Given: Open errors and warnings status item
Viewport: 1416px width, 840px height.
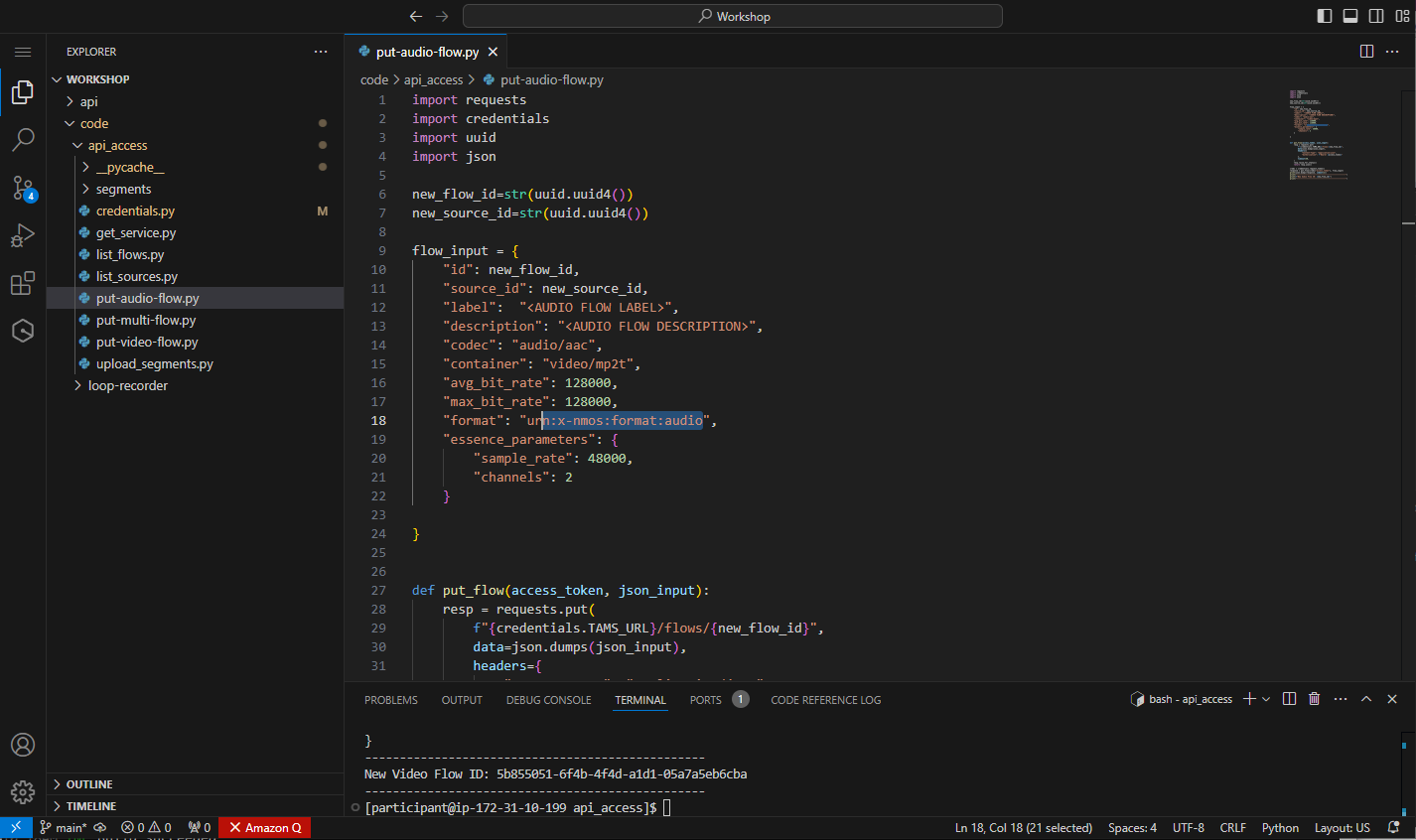Looking at the screenshot, I should (146, 827).
